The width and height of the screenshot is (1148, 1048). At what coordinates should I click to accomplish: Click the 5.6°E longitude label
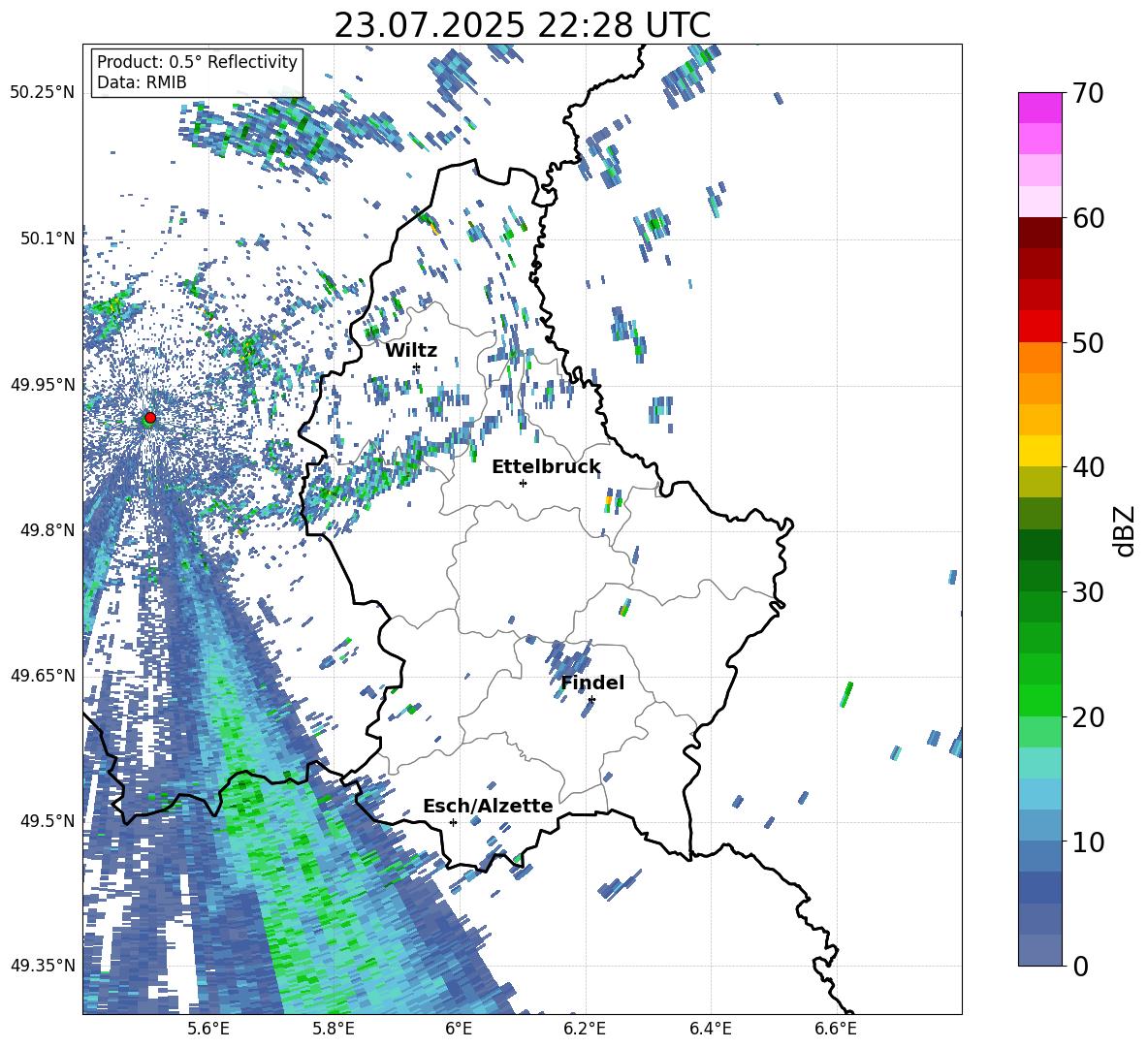point(208,1029)
